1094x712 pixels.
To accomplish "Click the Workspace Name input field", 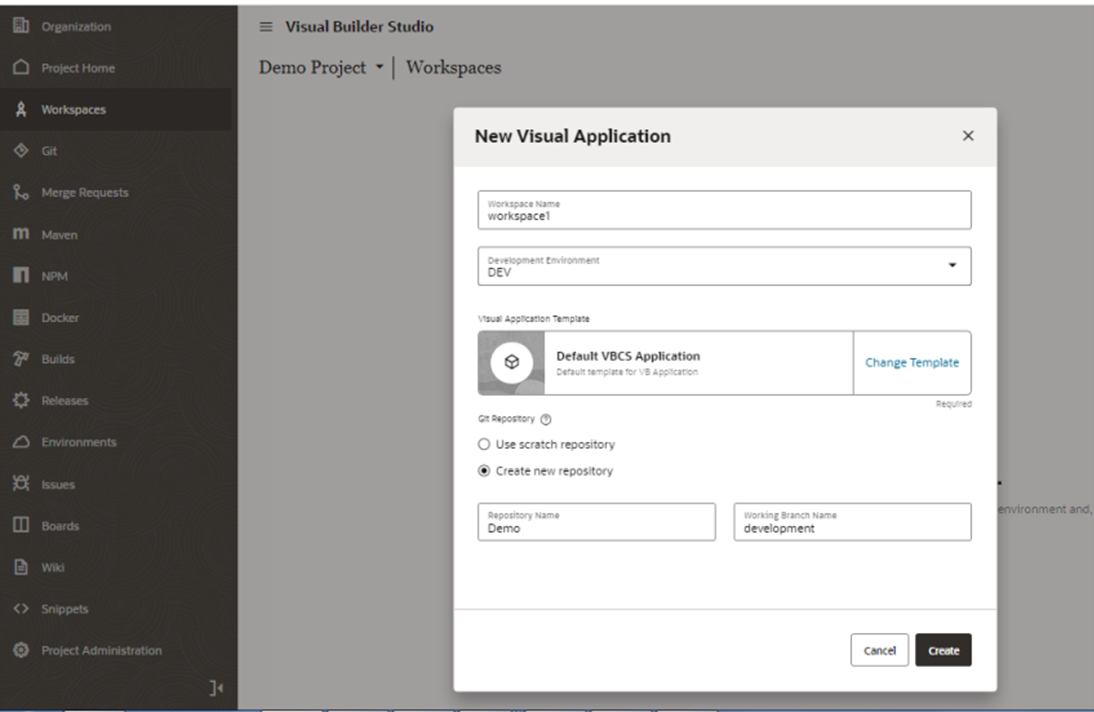I will [x=724, y=210].
